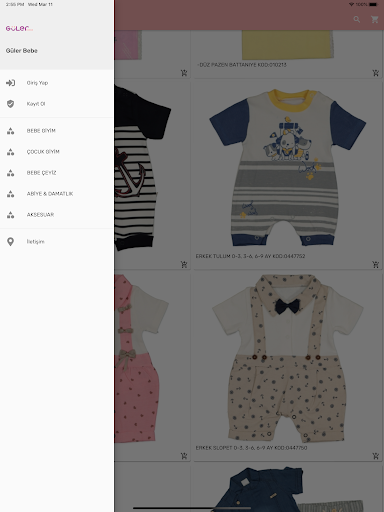Screen dimensions: 384x512
Task: Add ERKEK TULUM product to cart icon
Action: pyautogui.click(x=375, y=264)
